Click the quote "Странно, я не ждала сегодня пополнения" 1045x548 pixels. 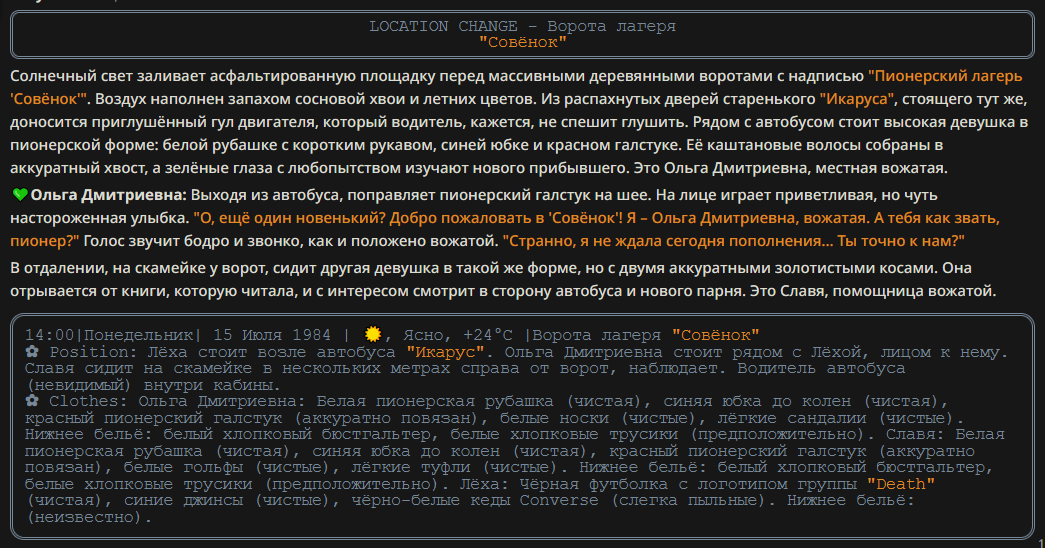733,241
